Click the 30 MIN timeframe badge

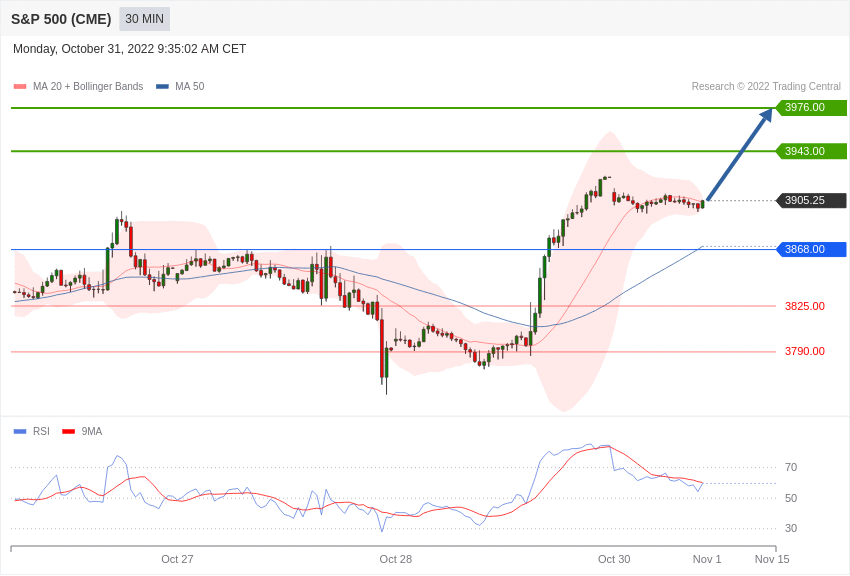click(144, 19)
